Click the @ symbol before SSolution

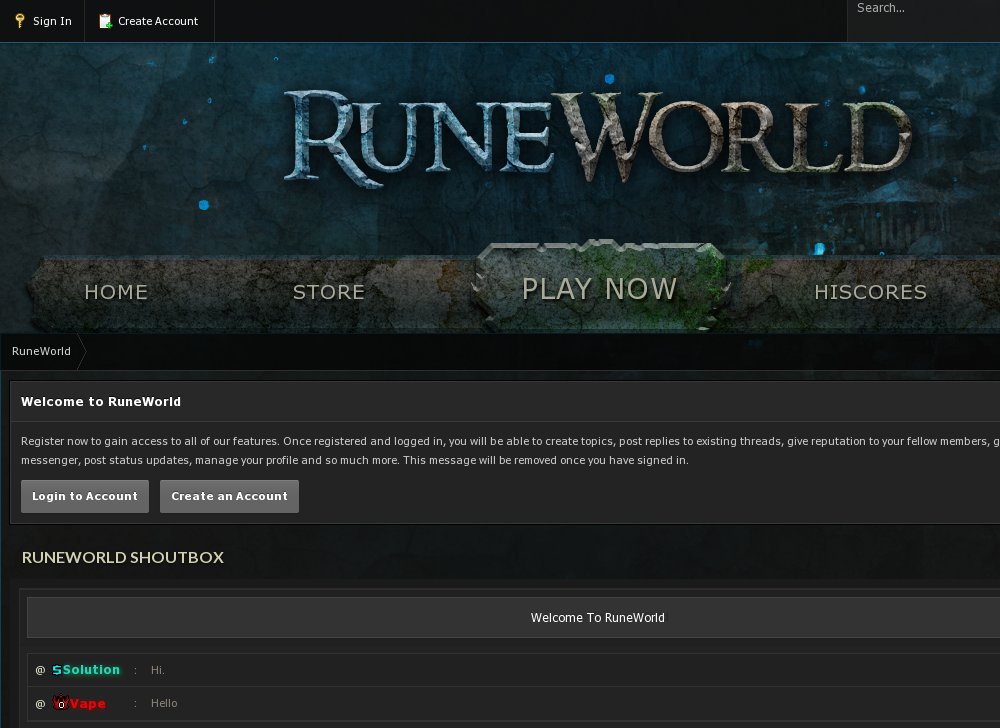coord(38,671)
